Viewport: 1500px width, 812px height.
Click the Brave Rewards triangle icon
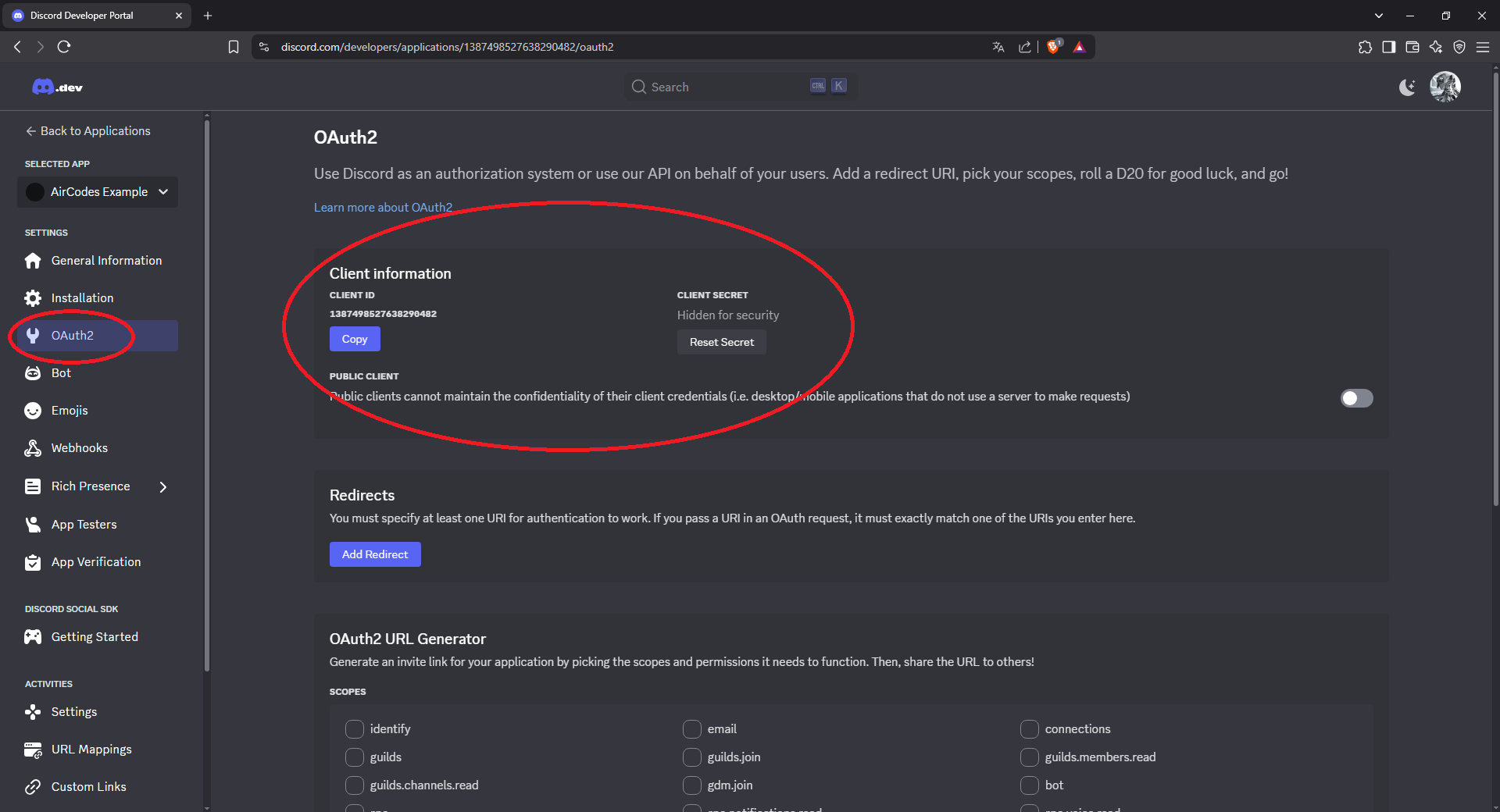tap(1080, 47)
